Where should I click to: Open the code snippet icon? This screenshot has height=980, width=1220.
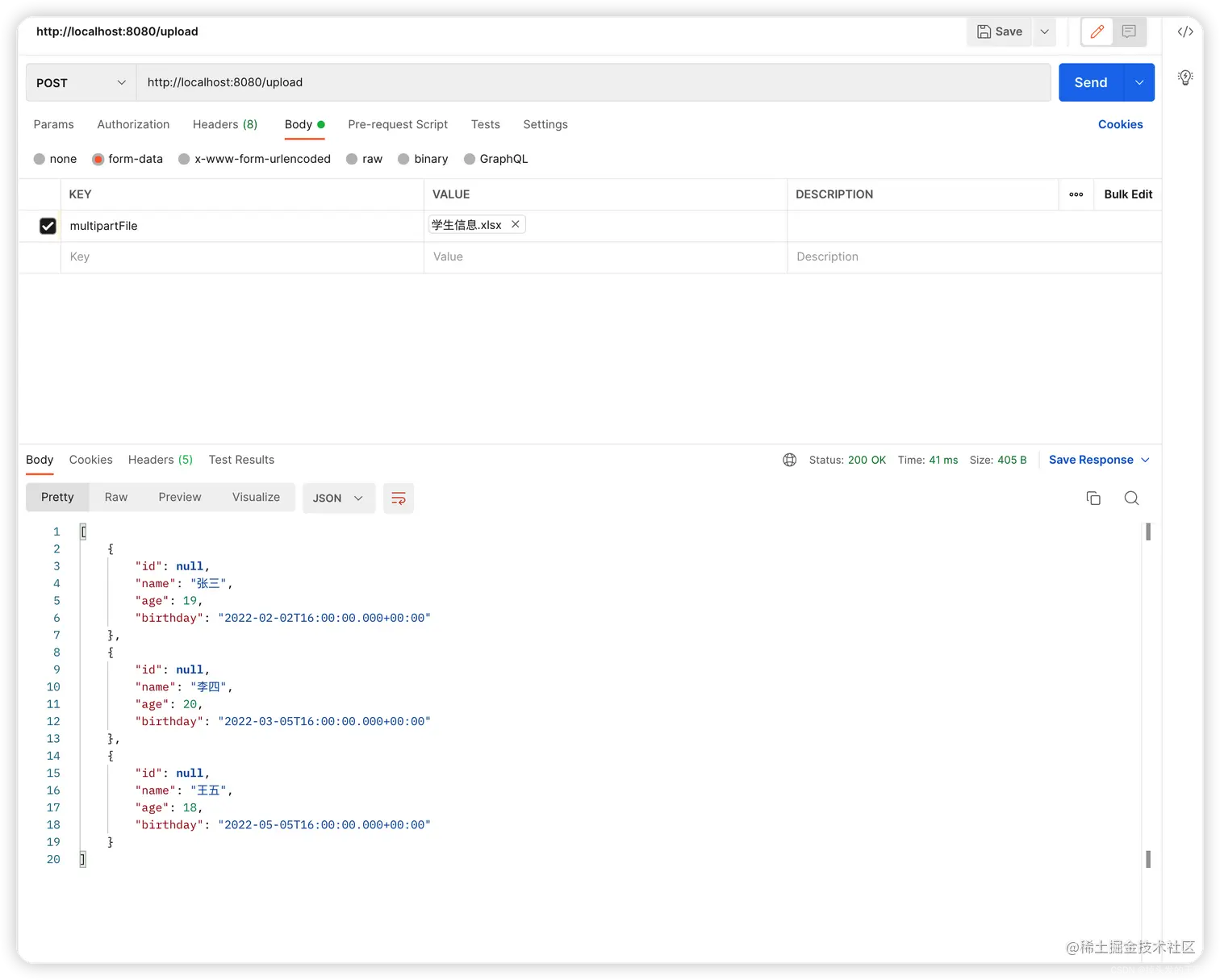point(1185,31)
